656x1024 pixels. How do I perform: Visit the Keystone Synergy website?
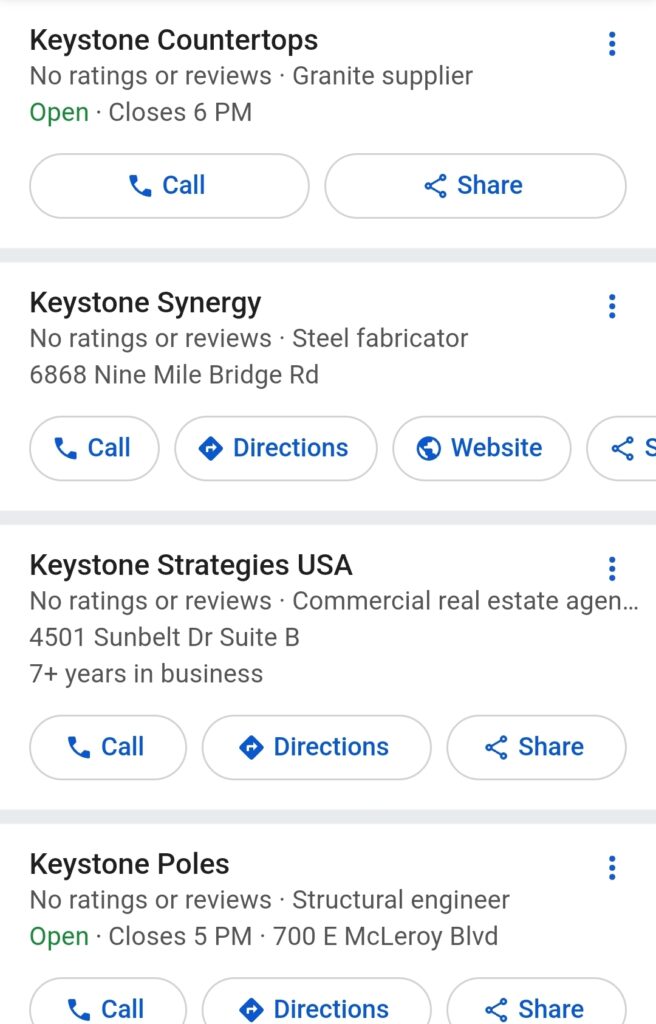tap(481, 448)
